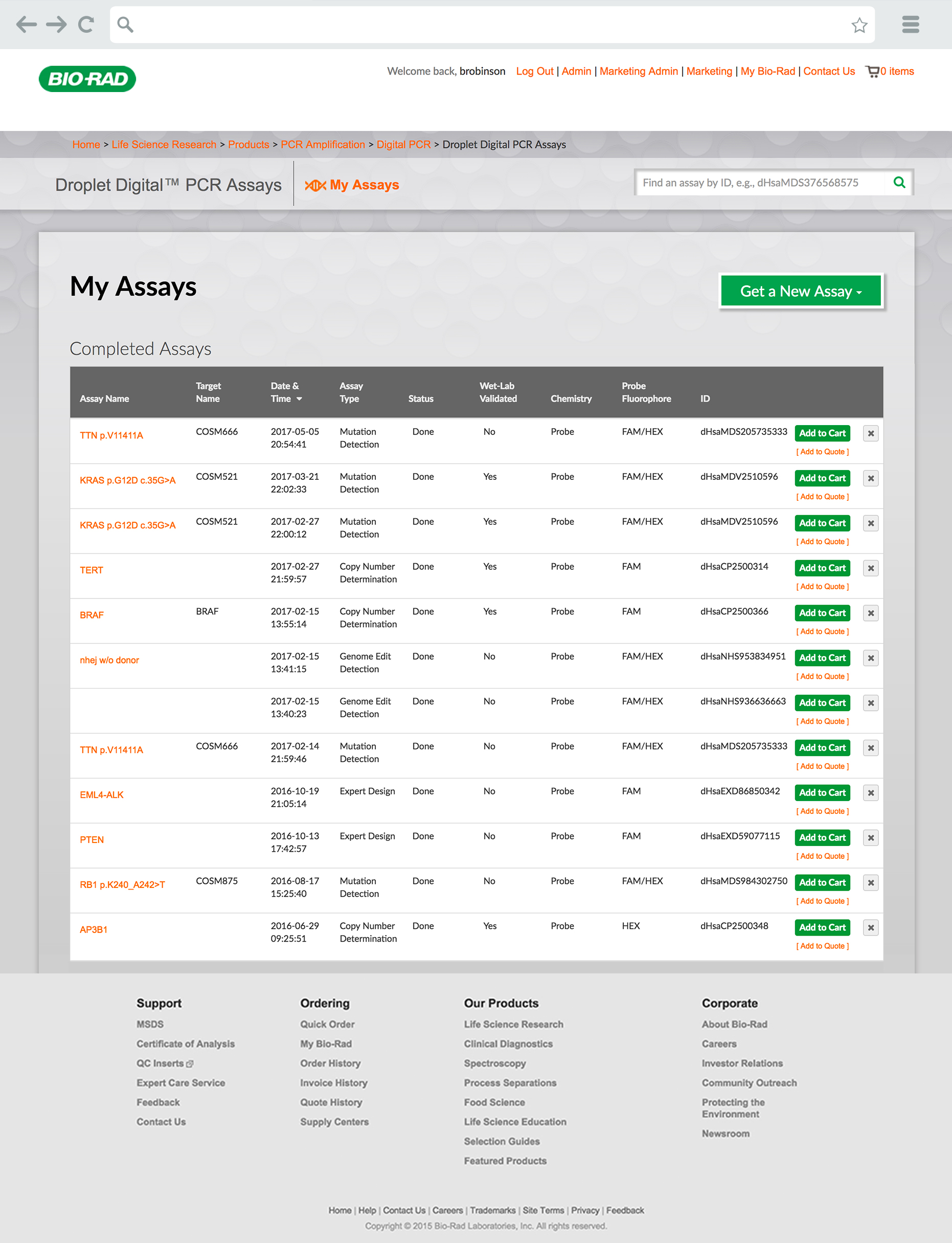The height and width of the screenshot is (1243, 952).
Task: Open Clinical Diagnostics footer link
Action: click(508, 1044)
